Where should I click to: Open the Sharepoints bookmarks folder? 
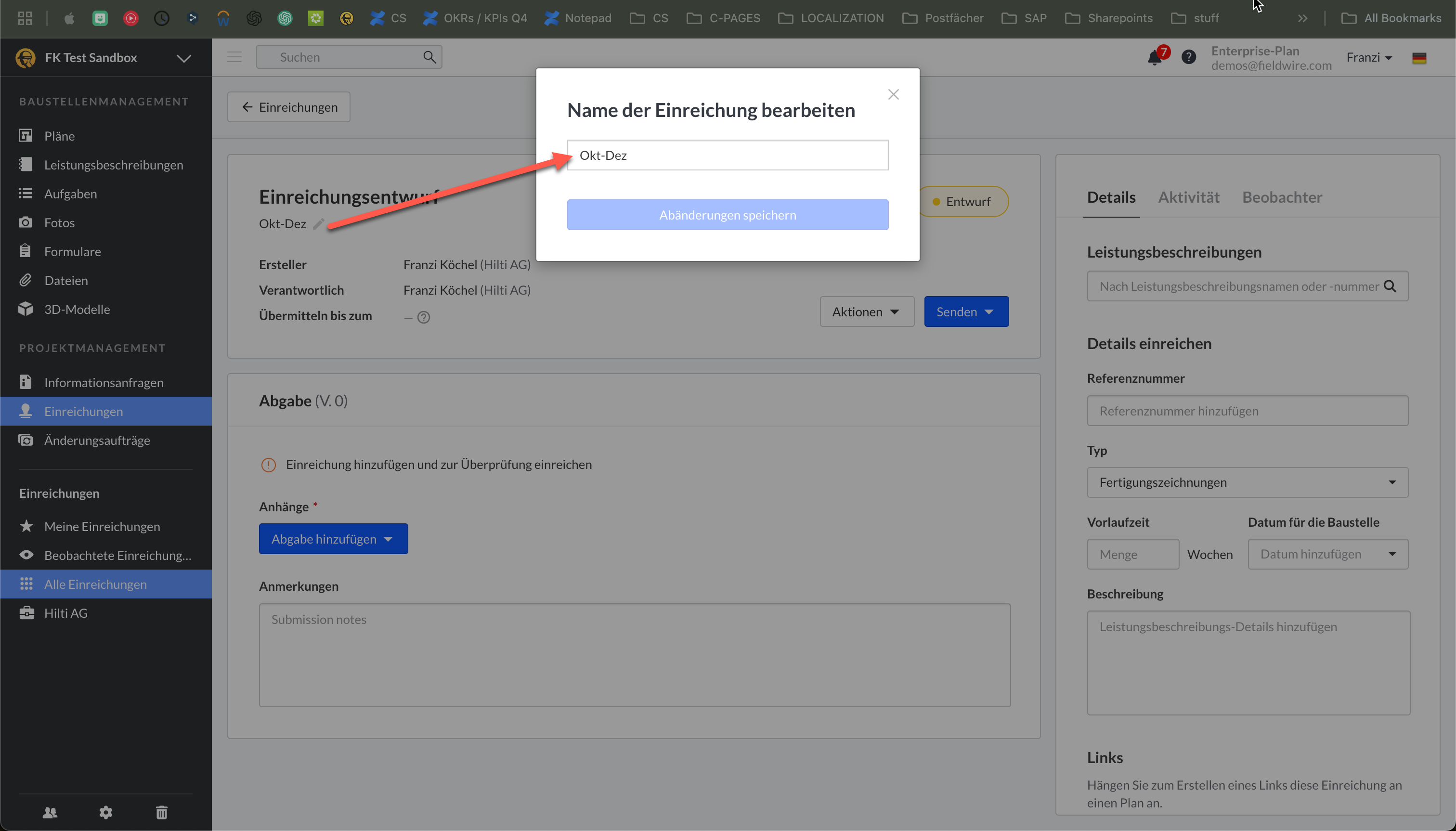[1109, 18]
